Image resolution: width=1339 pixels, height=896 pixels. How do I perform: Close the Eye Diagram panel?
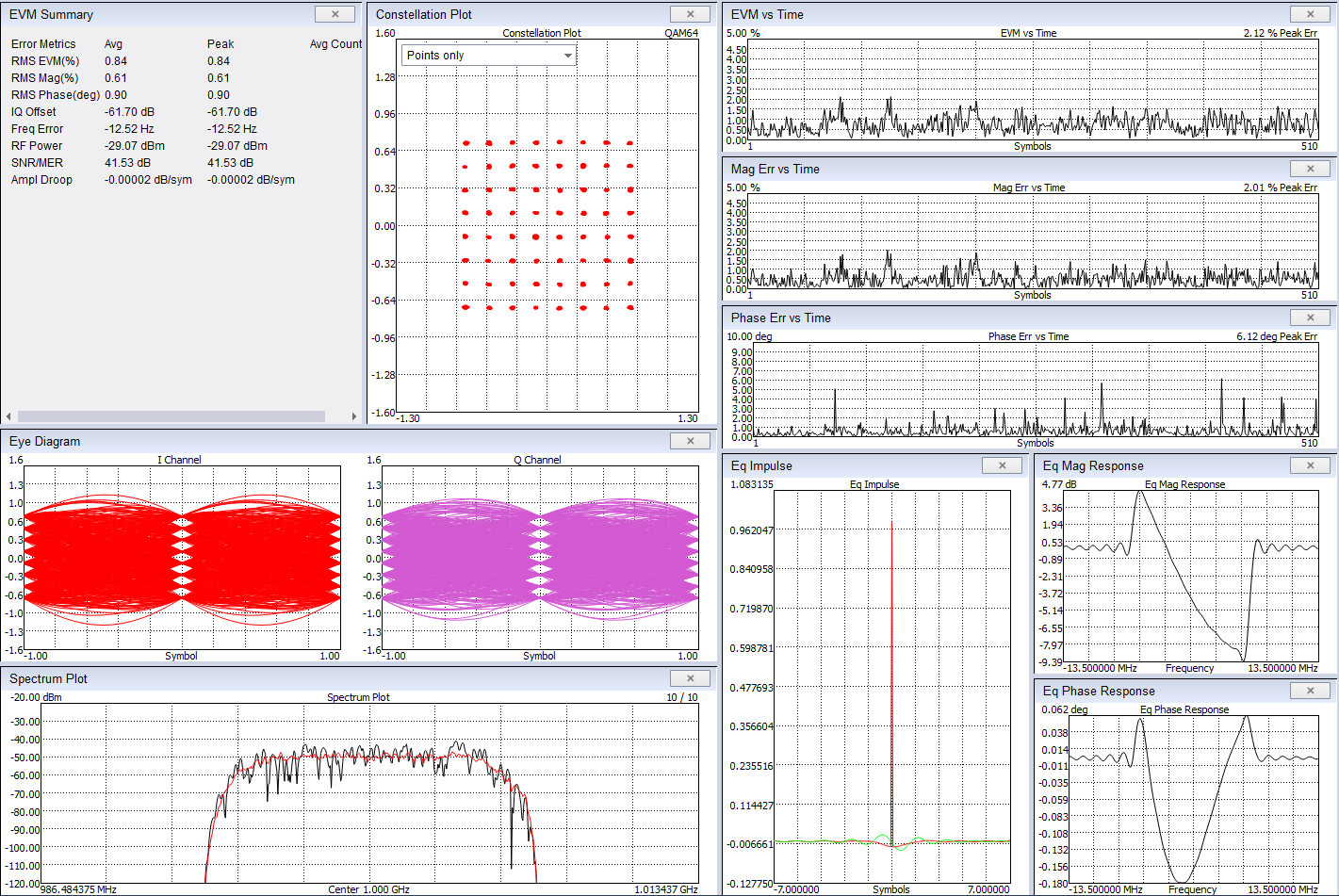690,441
